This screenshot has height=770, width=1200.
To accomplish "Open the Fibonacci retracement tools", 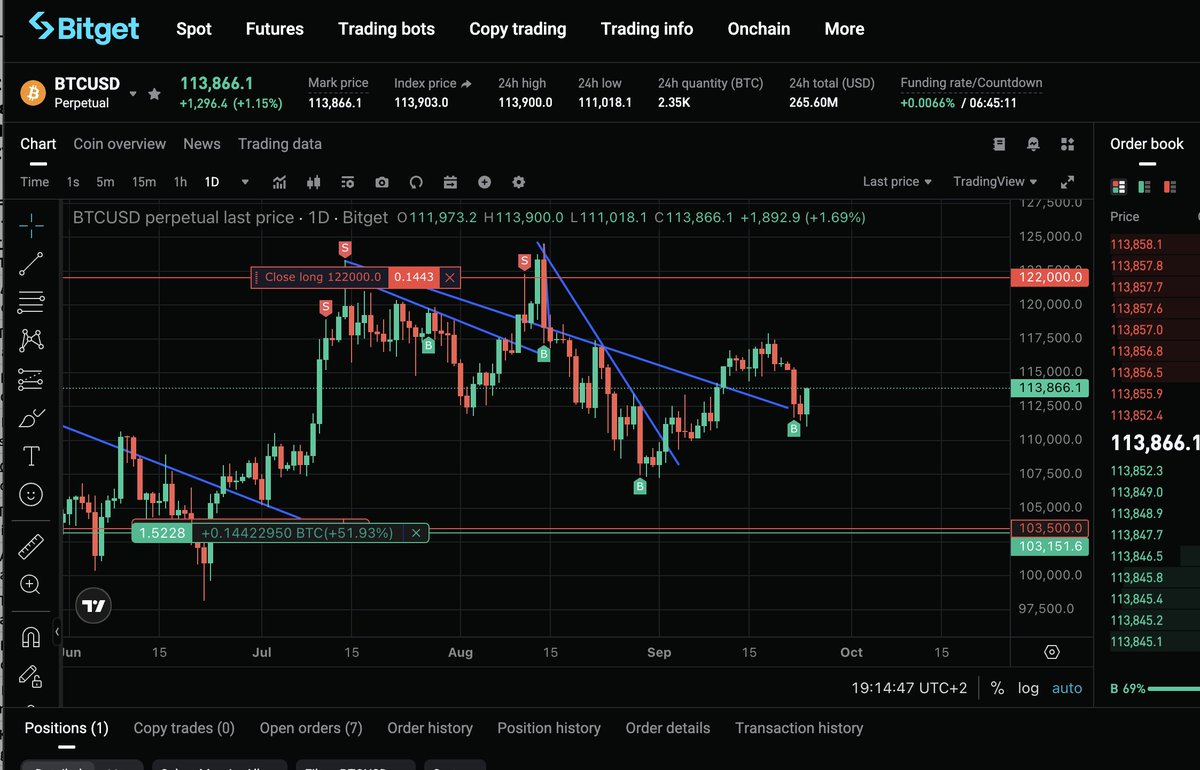I will click(x=31, y=302).
